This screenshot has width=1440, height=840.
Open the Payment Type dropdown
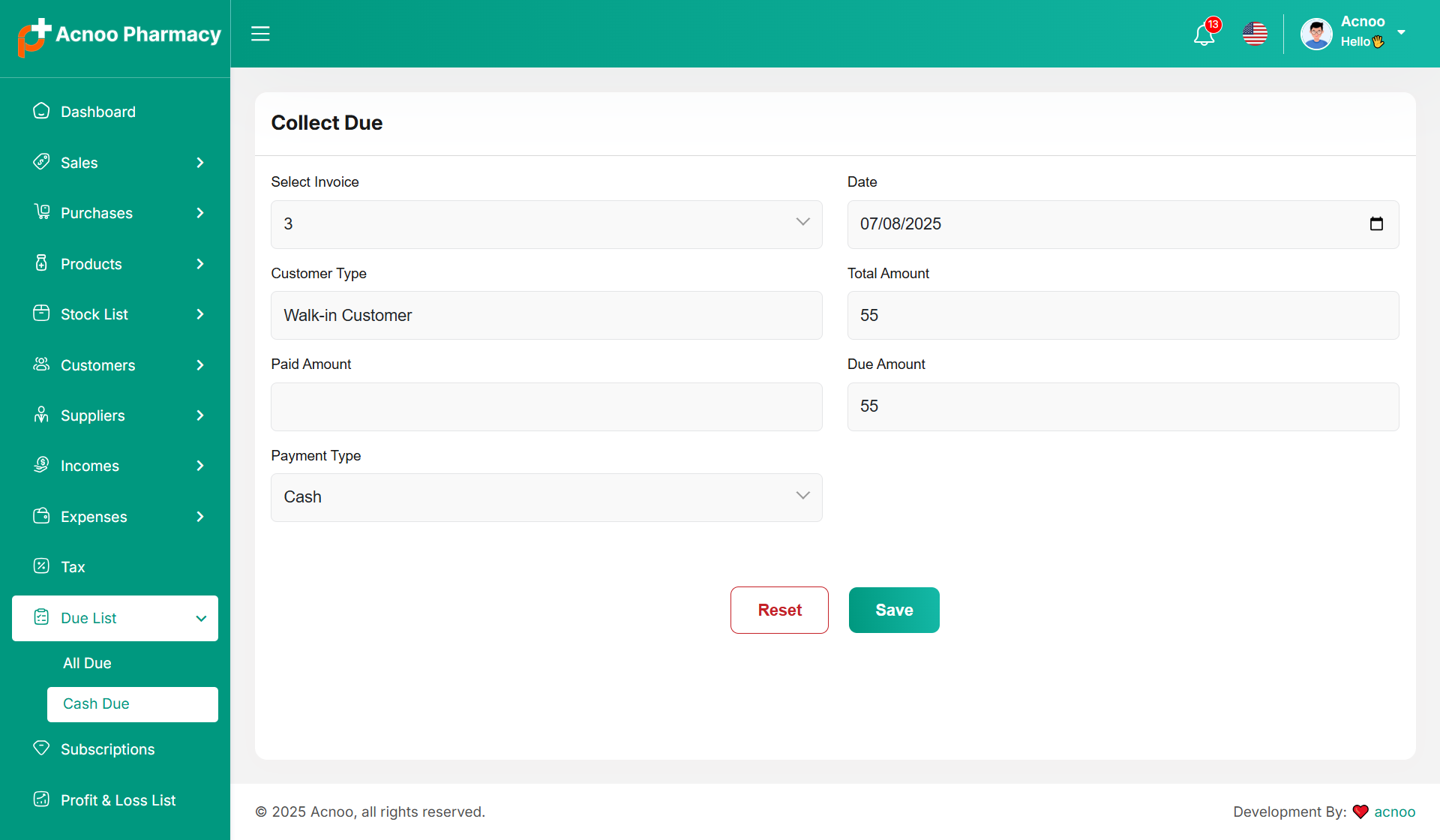point(546,497)
